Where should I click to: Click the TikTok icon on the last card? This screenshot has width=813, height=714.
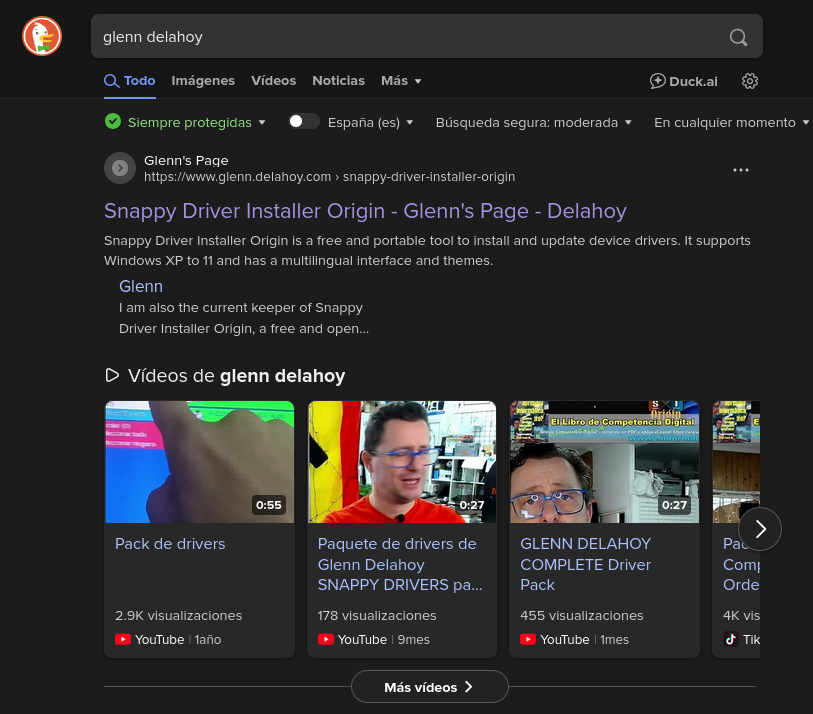[731, 639]
